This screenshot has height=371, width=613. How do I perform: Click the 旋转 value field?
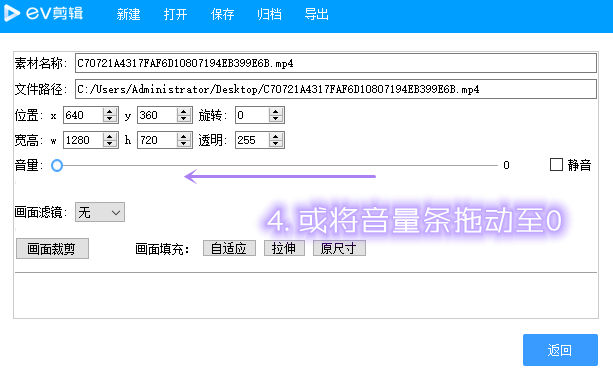click(252, 115)
